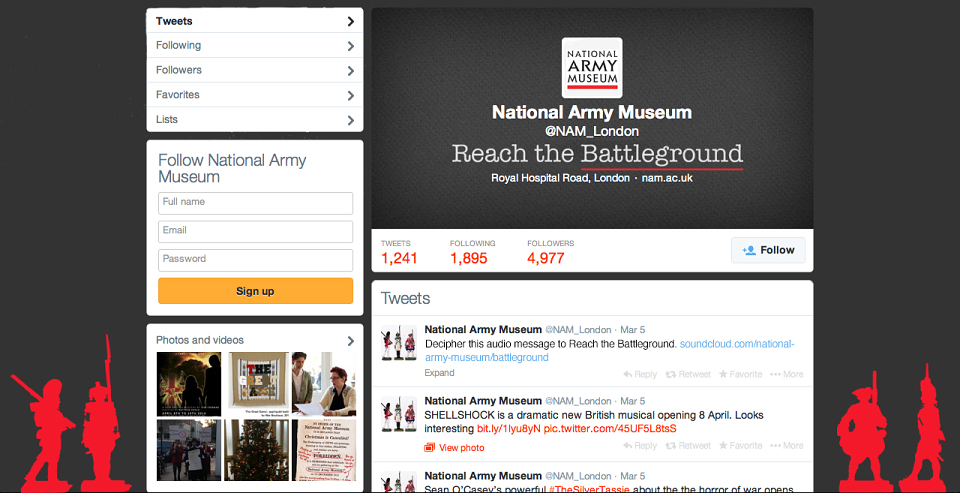This screenshot has height=493, width=960.
Task: Click the Mar 5 timestamp on SHELLSHOCK tweet
Action: tap(632, 401)
